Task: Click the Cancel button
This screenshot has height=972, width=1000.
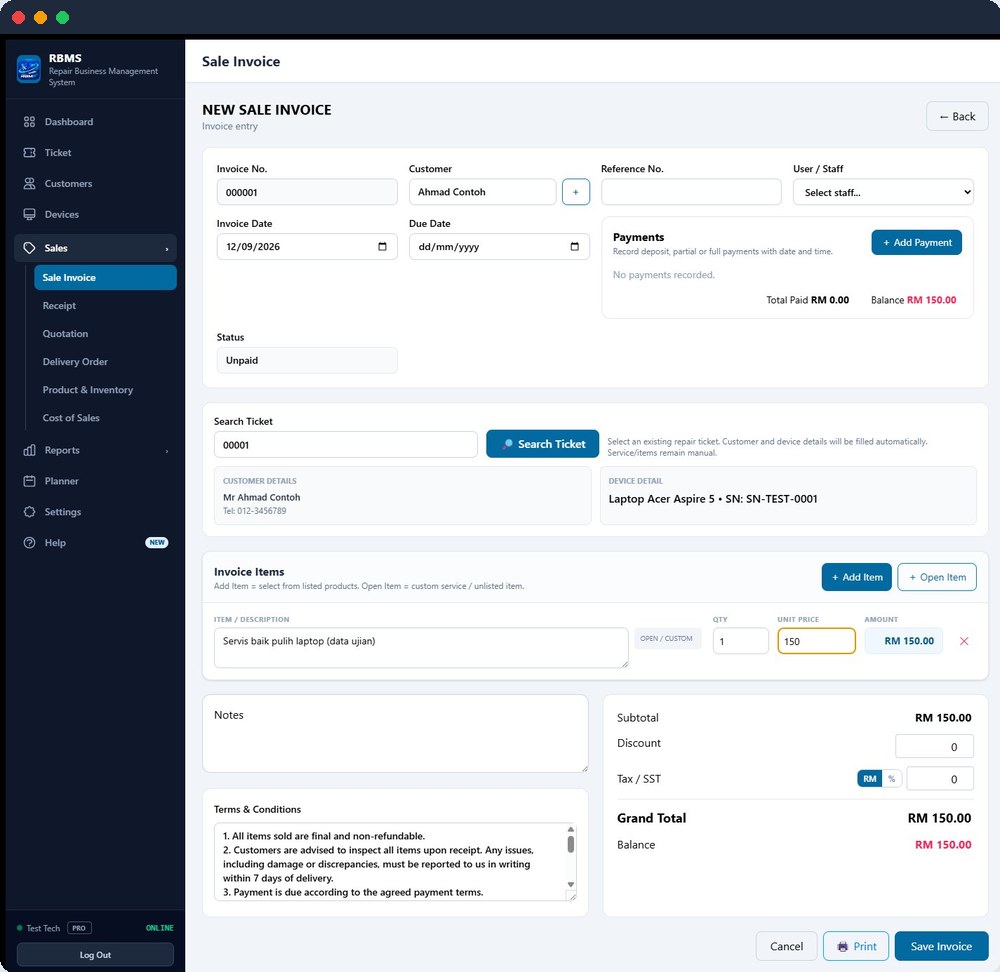Action: 786,946
